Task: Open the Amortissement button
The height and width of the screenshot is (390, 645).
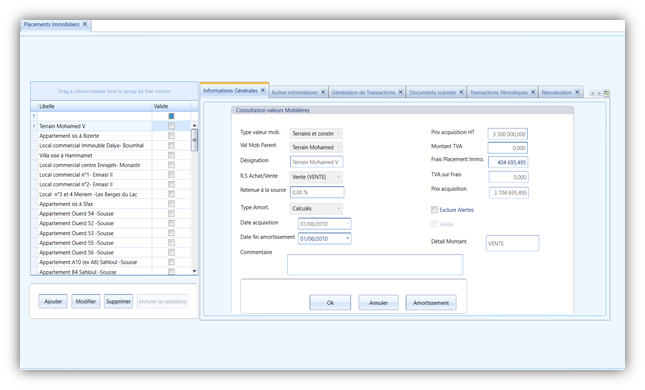Action: point(431,302)
